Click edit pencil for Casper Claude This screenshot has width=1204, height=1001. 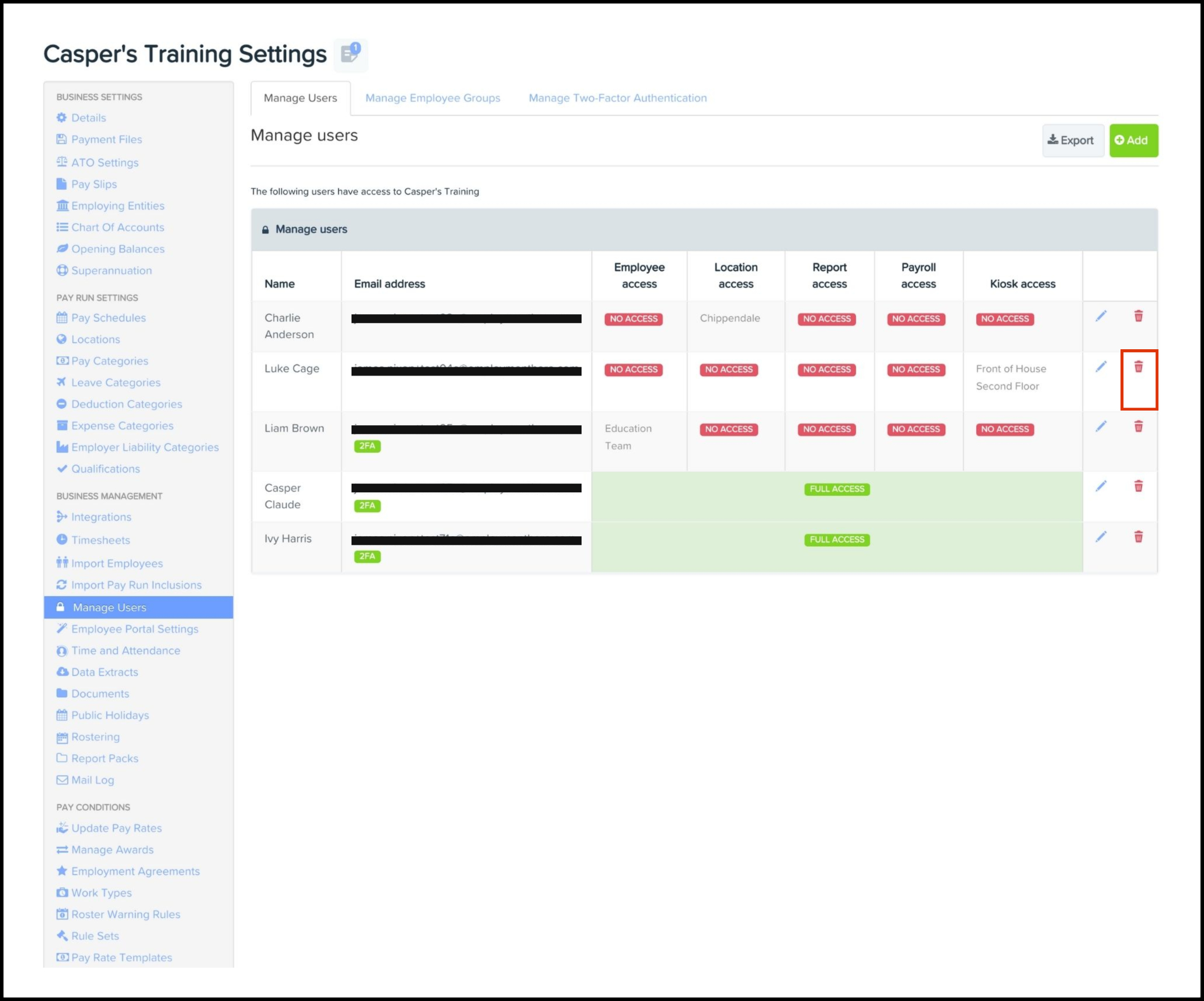click(1101, 486)
